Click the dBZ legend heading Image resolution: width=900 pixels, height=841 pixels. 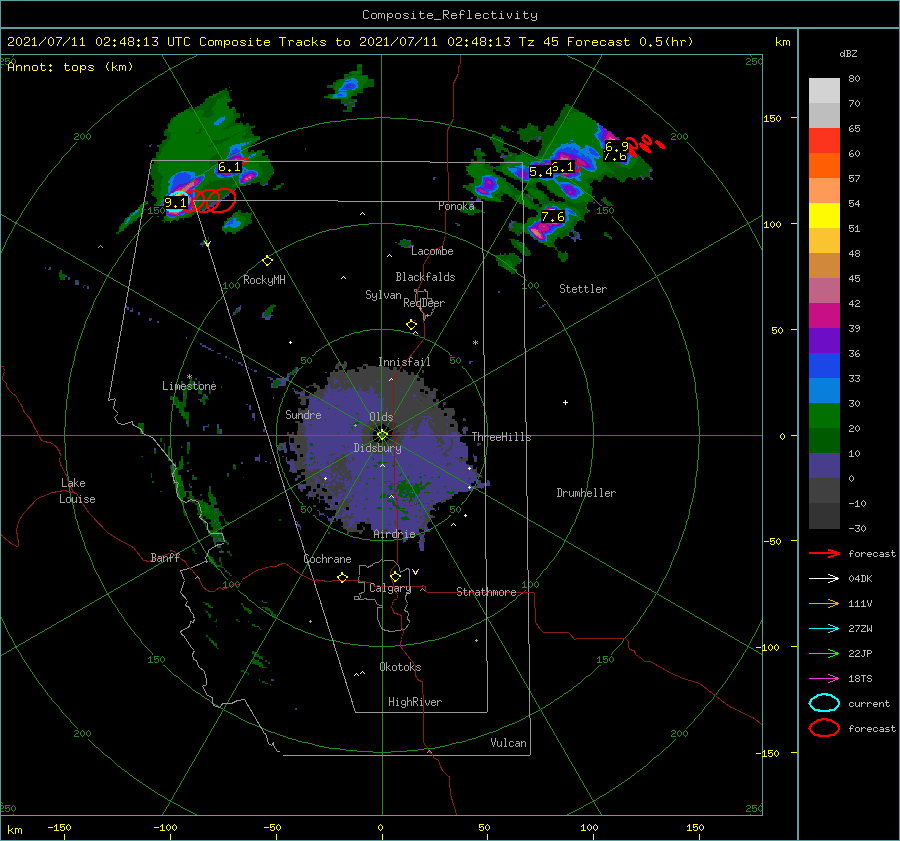(x=848, y=53)
